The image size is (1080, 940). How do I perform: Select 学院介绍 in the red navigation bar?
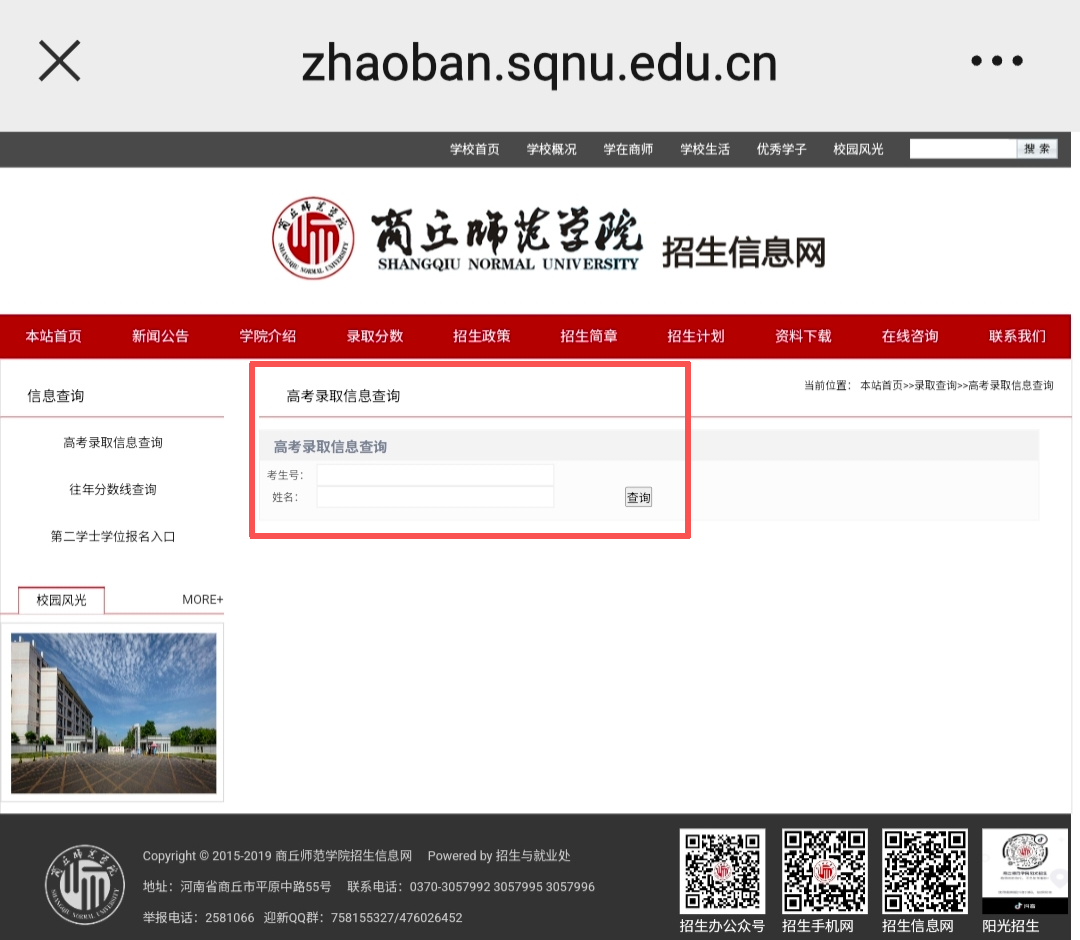coord(268,336)
